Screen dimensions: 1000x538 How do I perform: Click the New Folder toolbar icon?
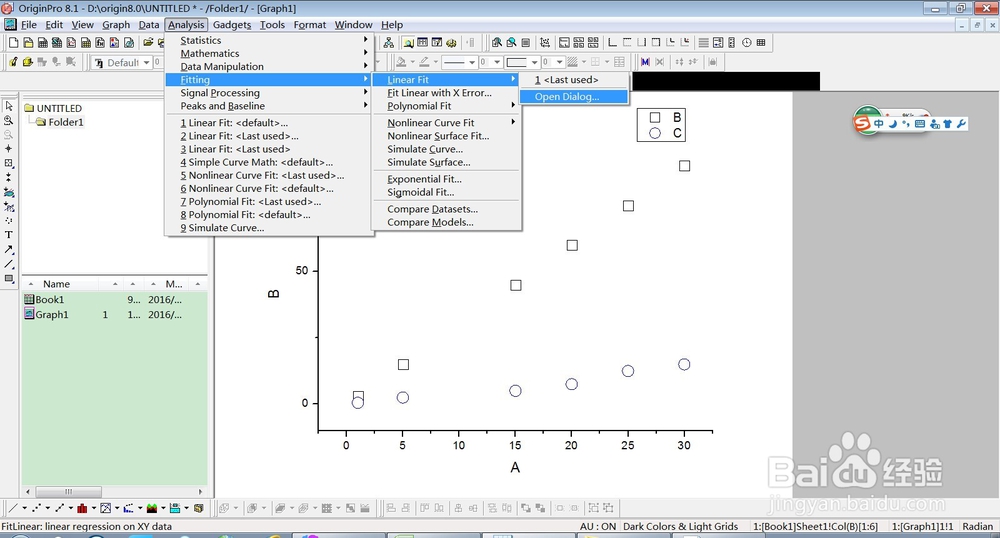(x=27, y=43)
